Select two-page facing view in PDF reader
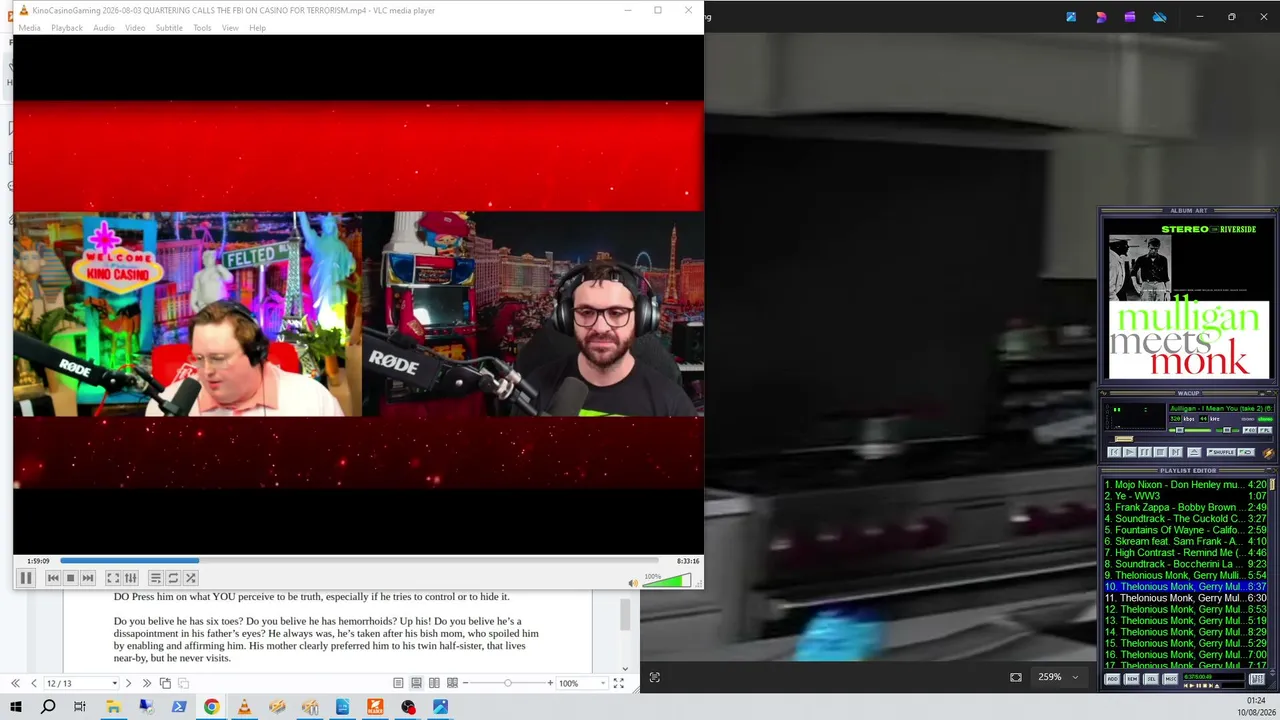This screenshot has width=1280, height=720. click(434, 683)
